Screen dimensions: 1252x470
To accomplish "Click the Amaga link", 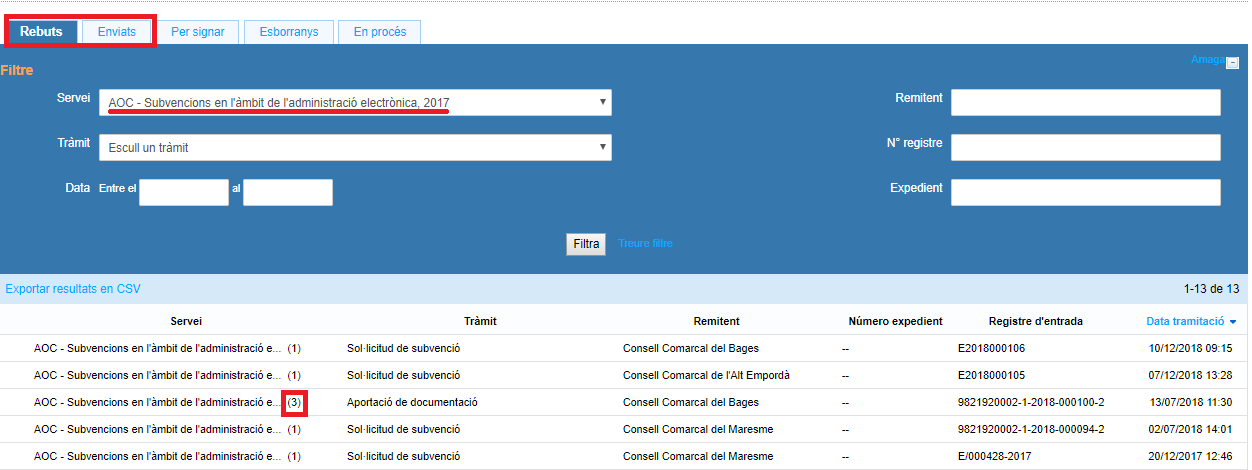I will (x=1205, y=60).
